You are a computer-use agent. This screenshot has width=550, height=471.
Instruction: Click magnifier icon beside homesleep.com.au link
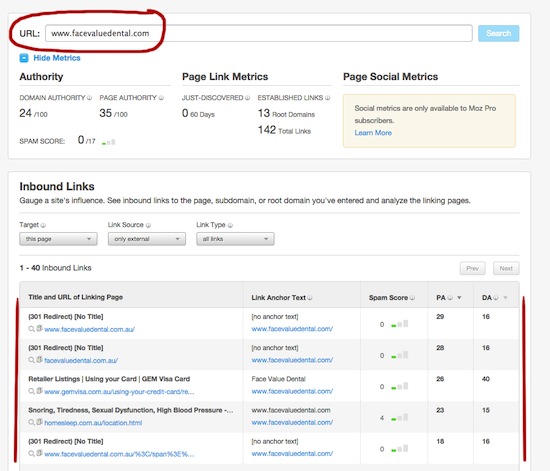pos(31,423)
